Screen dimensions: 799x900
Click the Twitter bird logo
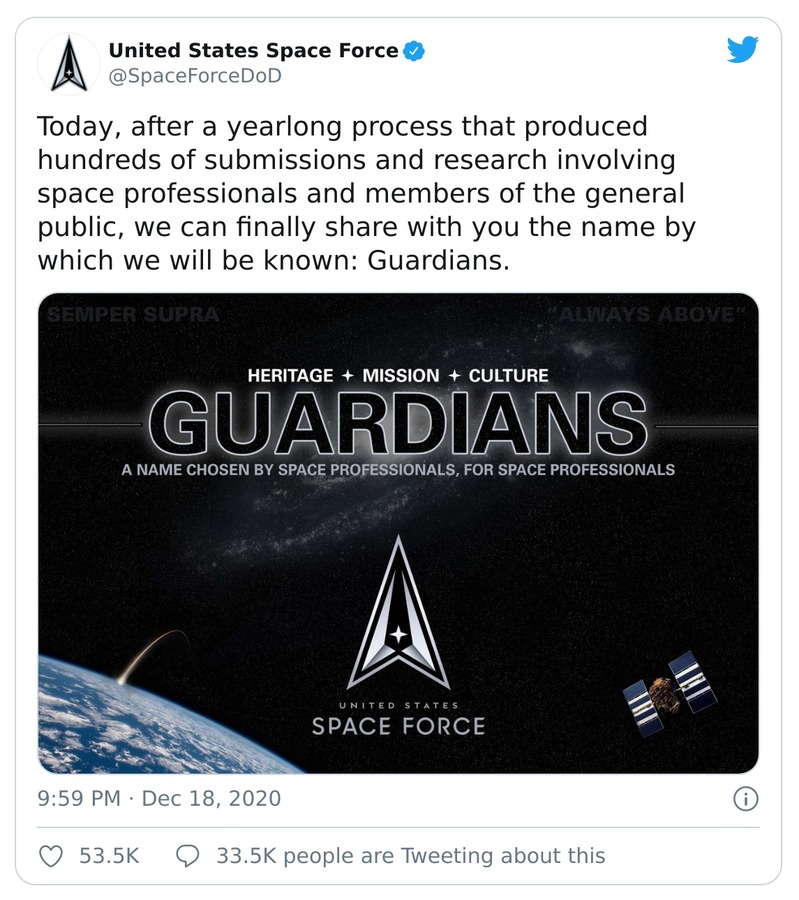(743, 49)
